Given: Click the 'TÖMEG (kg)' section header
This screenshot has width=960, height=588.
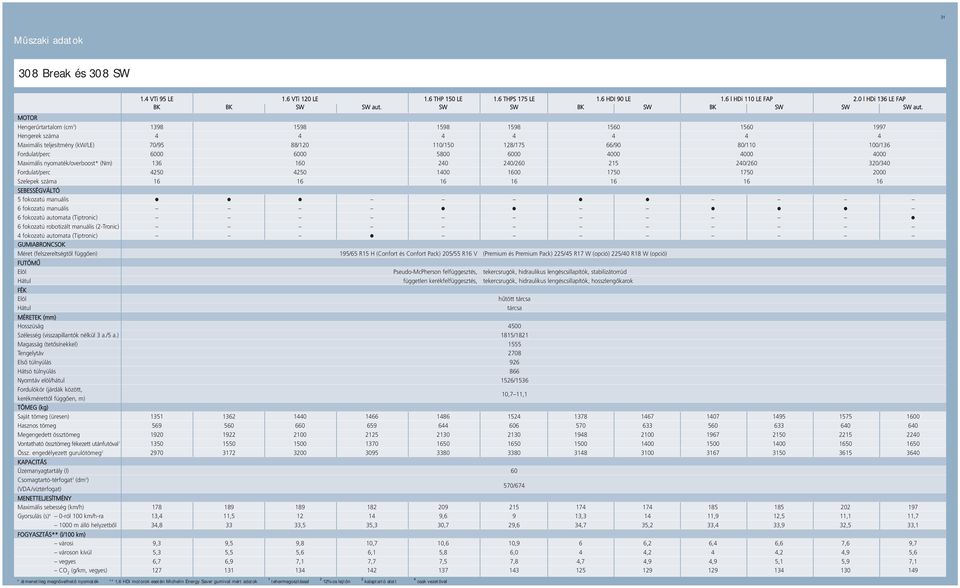Looking at the screenshot, I should click(x=33, y=407).
